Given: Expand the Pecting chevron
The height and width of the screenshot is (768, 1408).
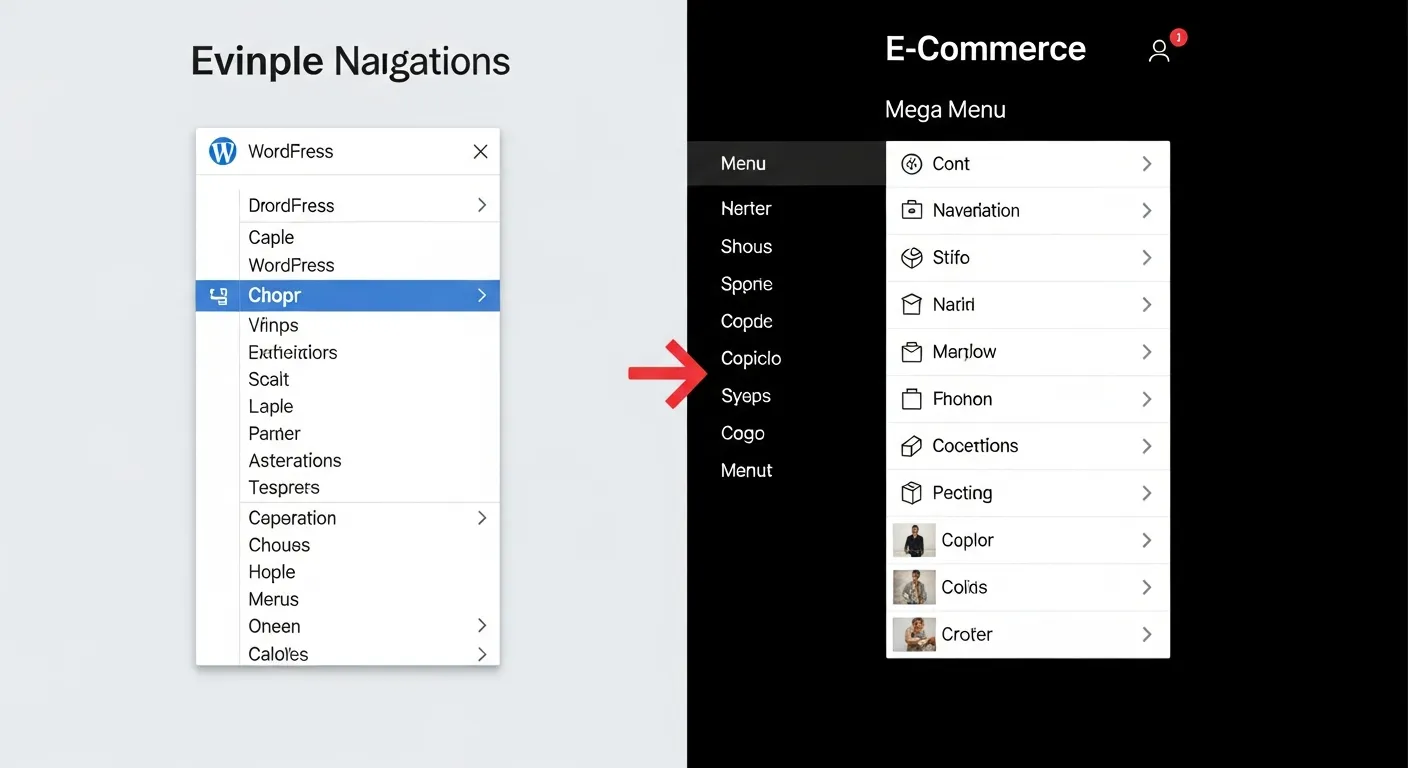Looking at the screenshot, I should 1147,493.
